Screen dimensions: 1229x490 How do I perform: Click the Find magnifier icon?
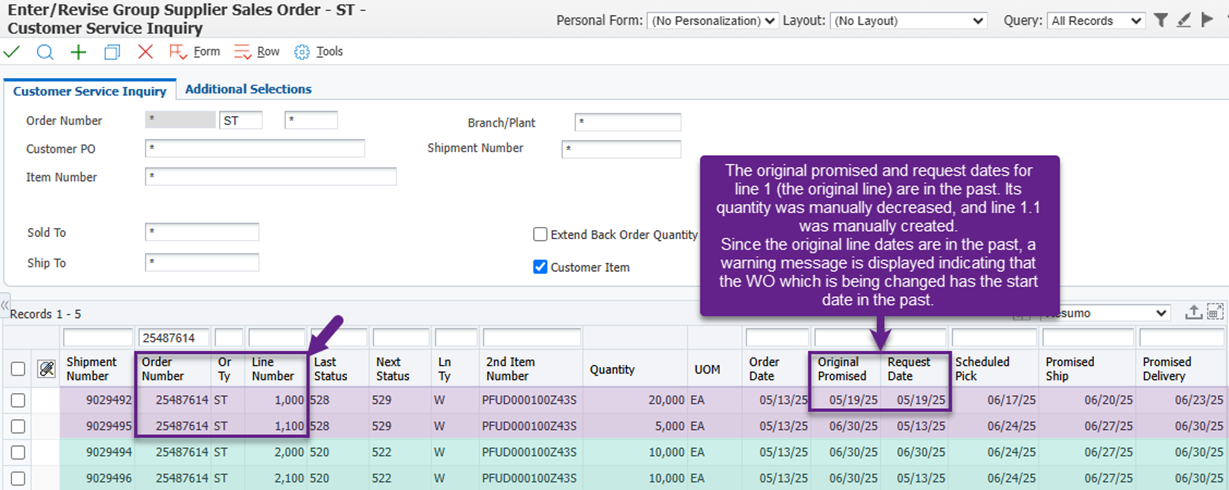[x=45, y=52]
